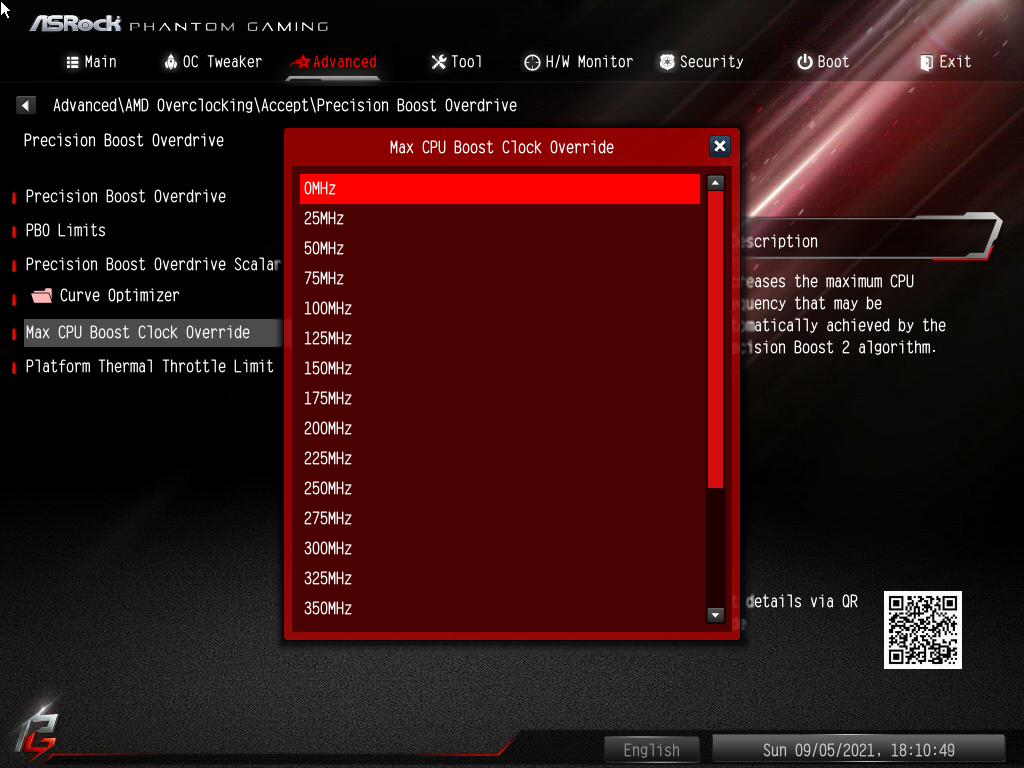1024x768 pixels.
Task: Open the Main tab
Action: tap(91, 62)
